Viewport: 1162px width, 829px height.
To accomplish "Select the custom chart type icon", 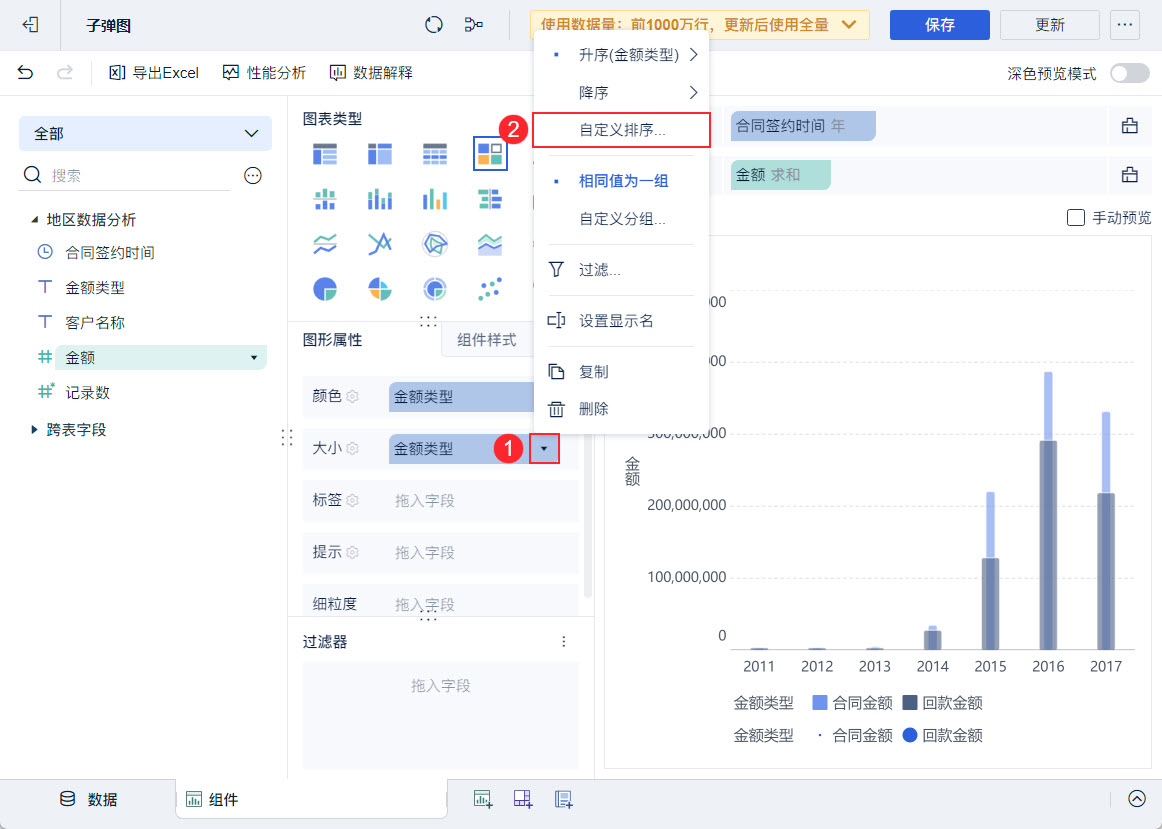I will click(x=490, y=154).
